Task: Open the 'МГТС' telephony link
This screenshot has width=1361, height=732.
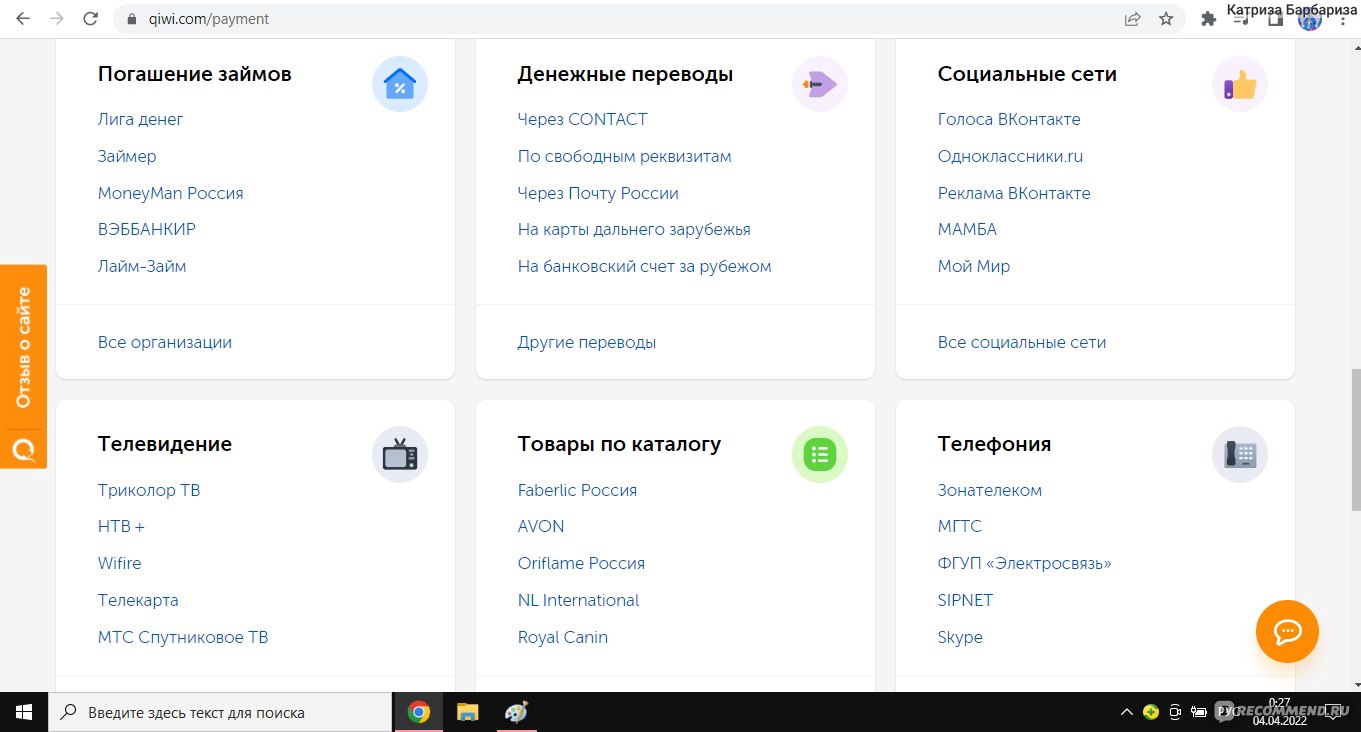Action: click(x=960, y=526)
